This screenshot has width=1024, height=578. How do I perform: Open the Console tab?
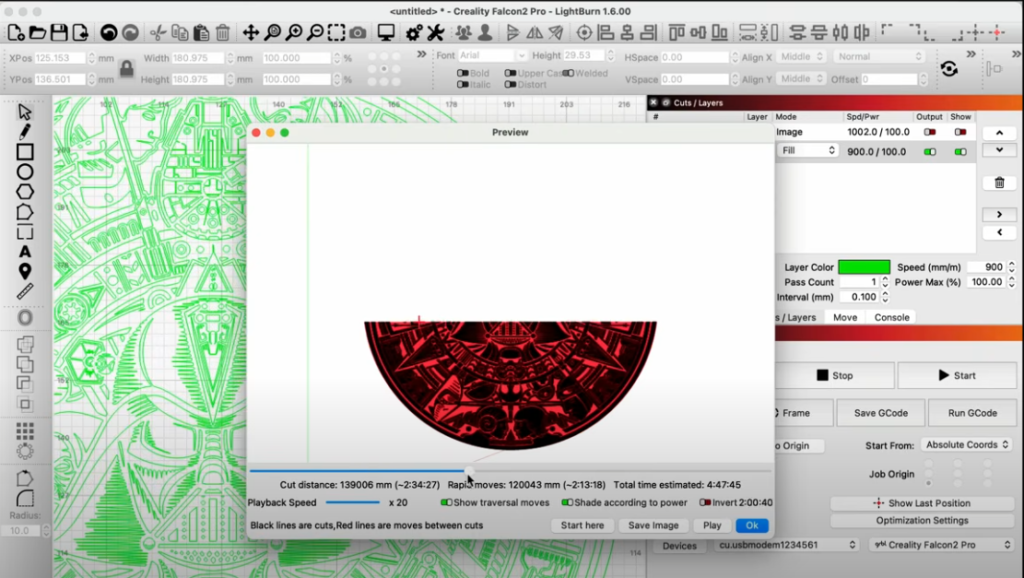892,317
